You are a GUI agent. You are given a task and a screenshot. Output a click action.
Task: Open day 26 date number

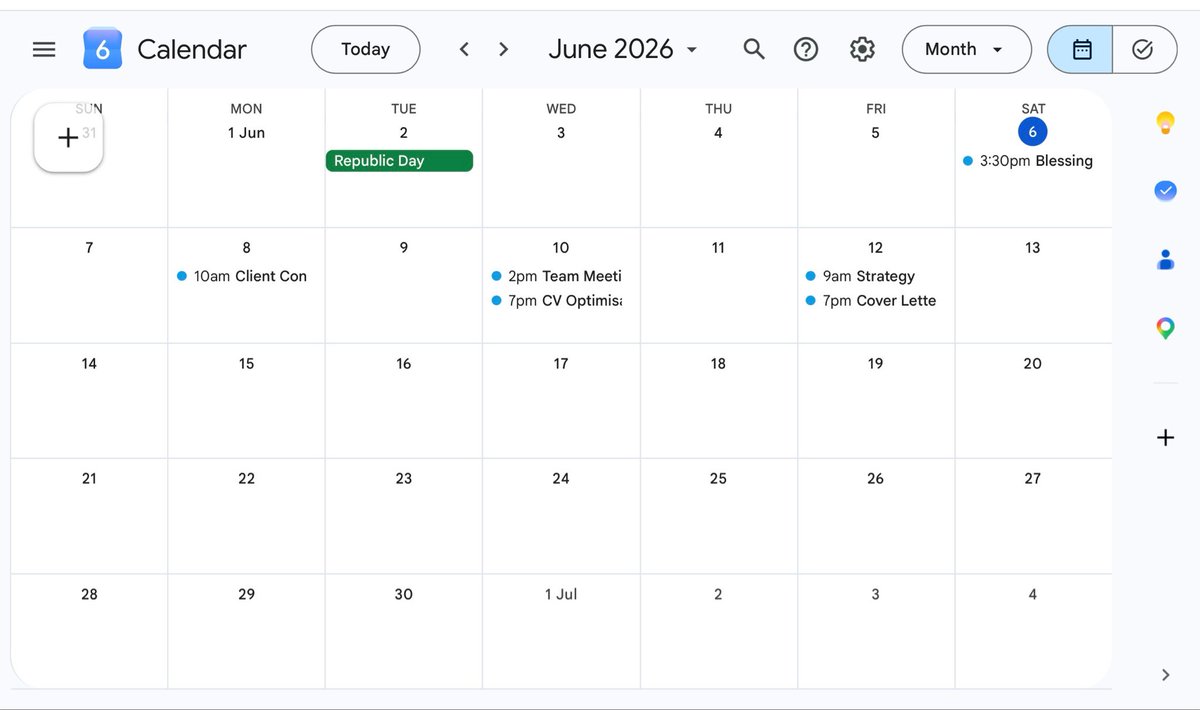point(875,479)
